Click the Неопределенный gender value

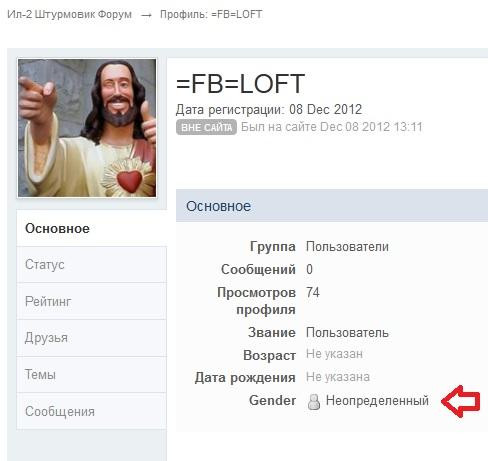pyautogui.click(x=377, y=400)
